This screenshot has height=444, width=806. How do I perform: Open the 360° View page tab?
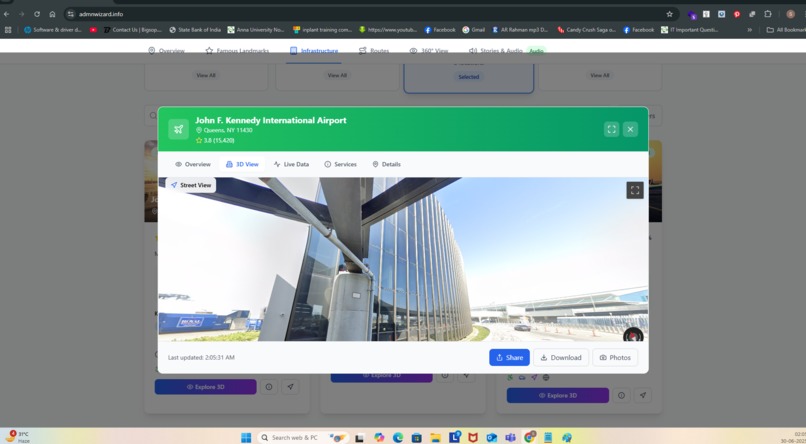429,50
